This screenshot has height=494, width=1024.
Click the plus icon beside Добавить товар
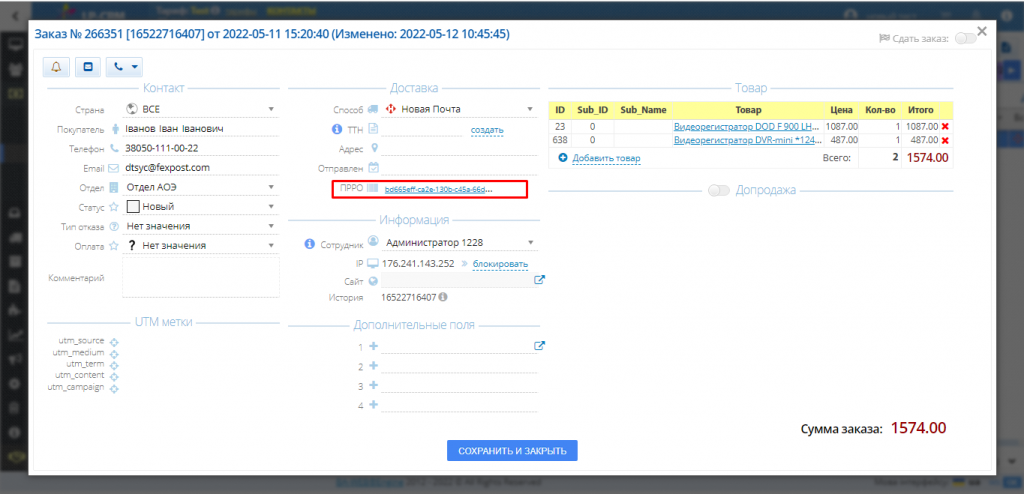(563, 158)
